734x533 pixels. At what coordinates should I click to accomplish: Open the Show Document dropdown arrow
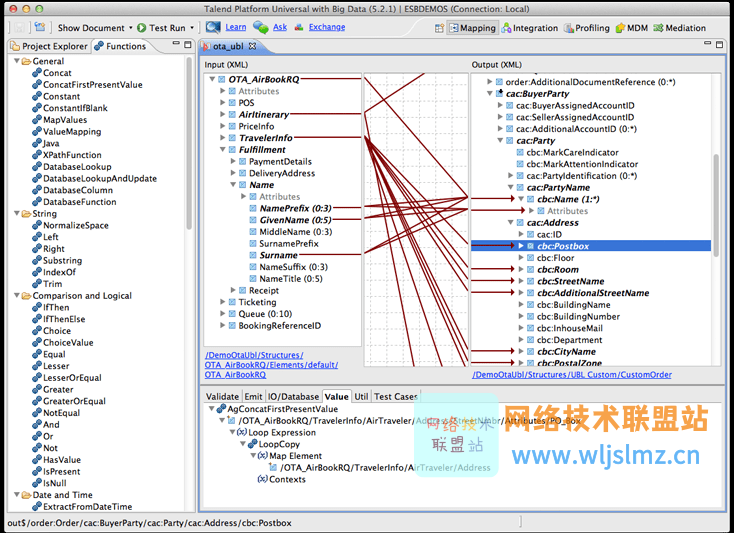[x=131, y=28]
